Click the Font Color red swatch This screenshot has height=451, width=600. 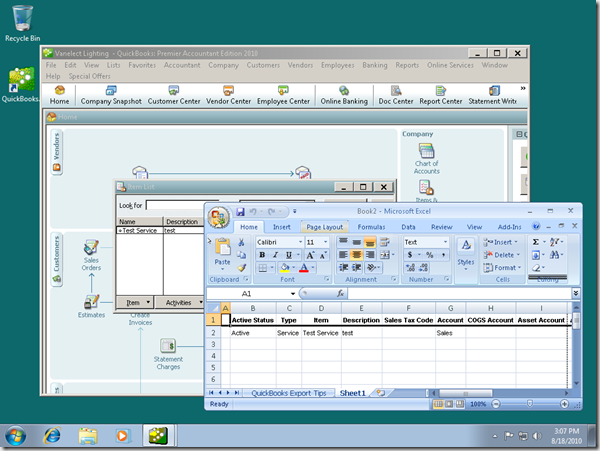[x=304, y=268]
